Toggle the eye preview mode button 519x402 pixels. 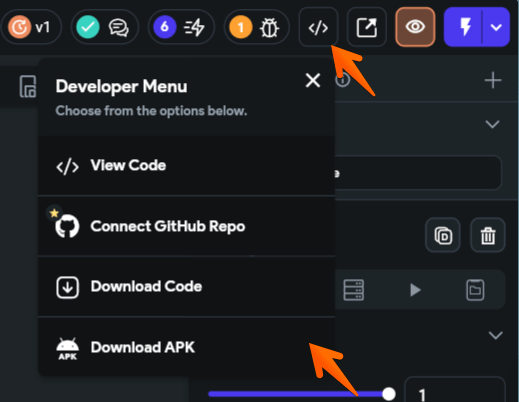pyautogui.click(x=415, y=27)
